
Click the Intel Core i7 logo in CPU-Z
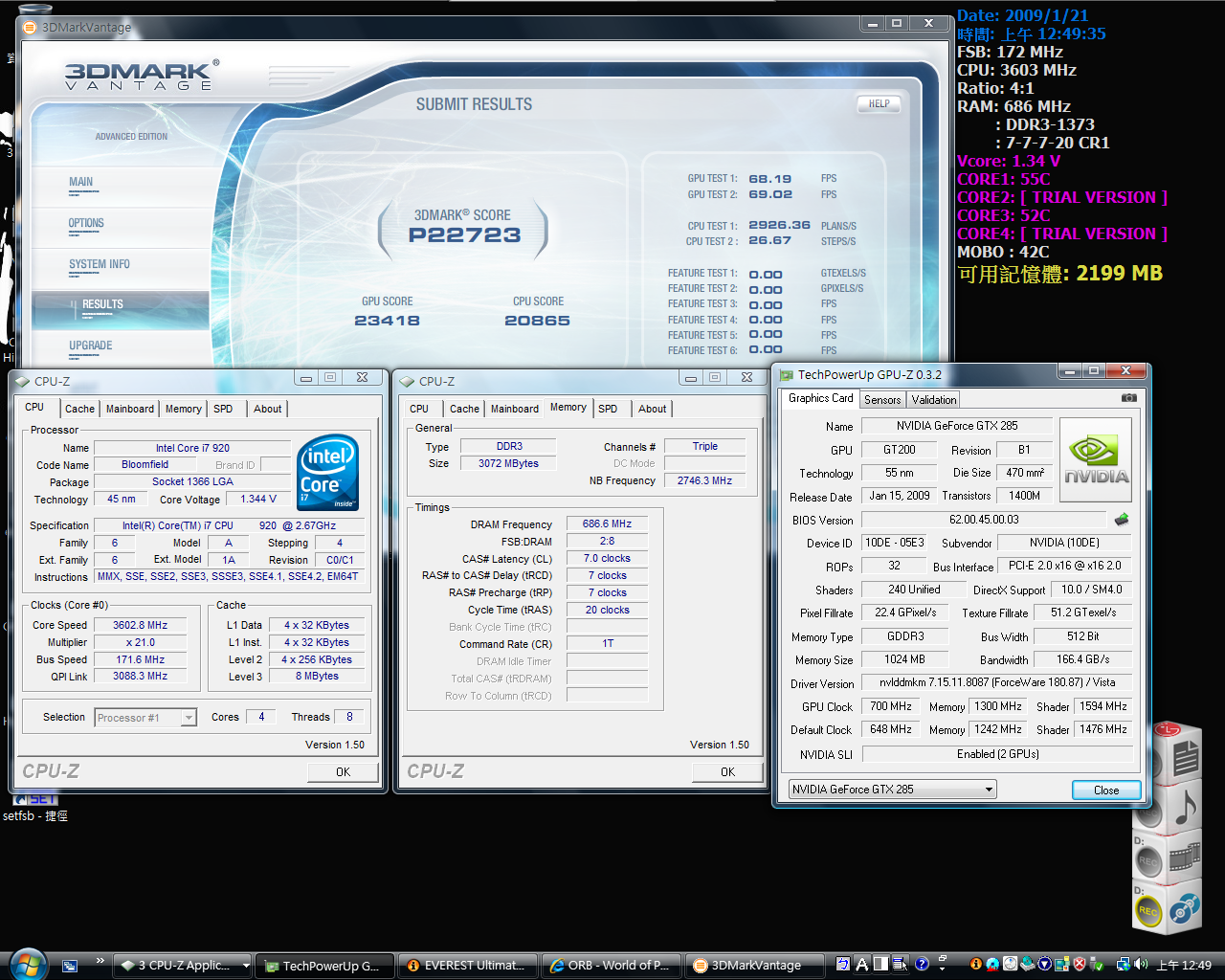tap(327, 472)
